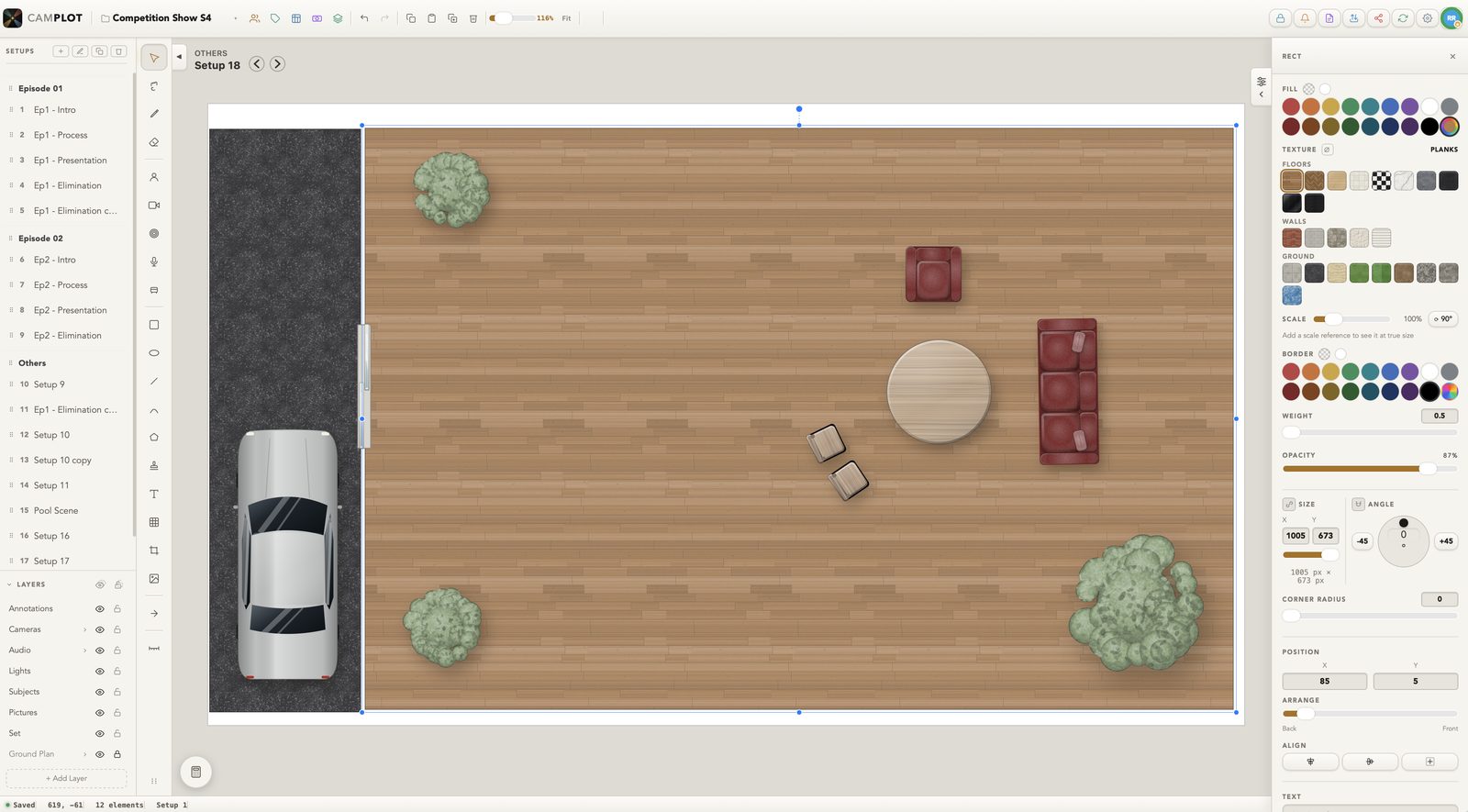
Task: Toggle the lock on Ground Plan layer
Action: pyautogui.click(x=117, y=754)
